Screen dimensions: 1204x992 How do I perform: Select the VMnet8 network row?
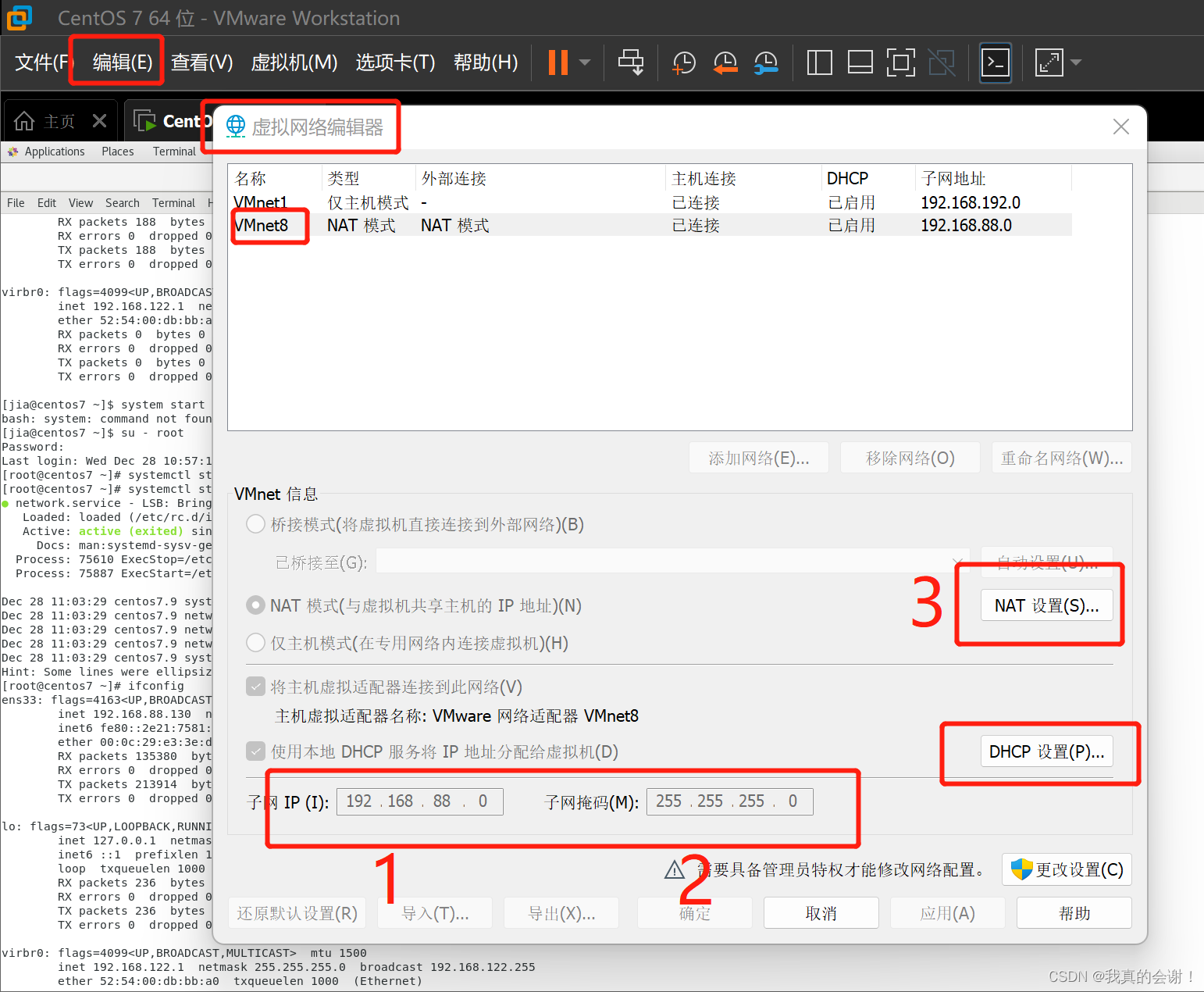point(650,225)
